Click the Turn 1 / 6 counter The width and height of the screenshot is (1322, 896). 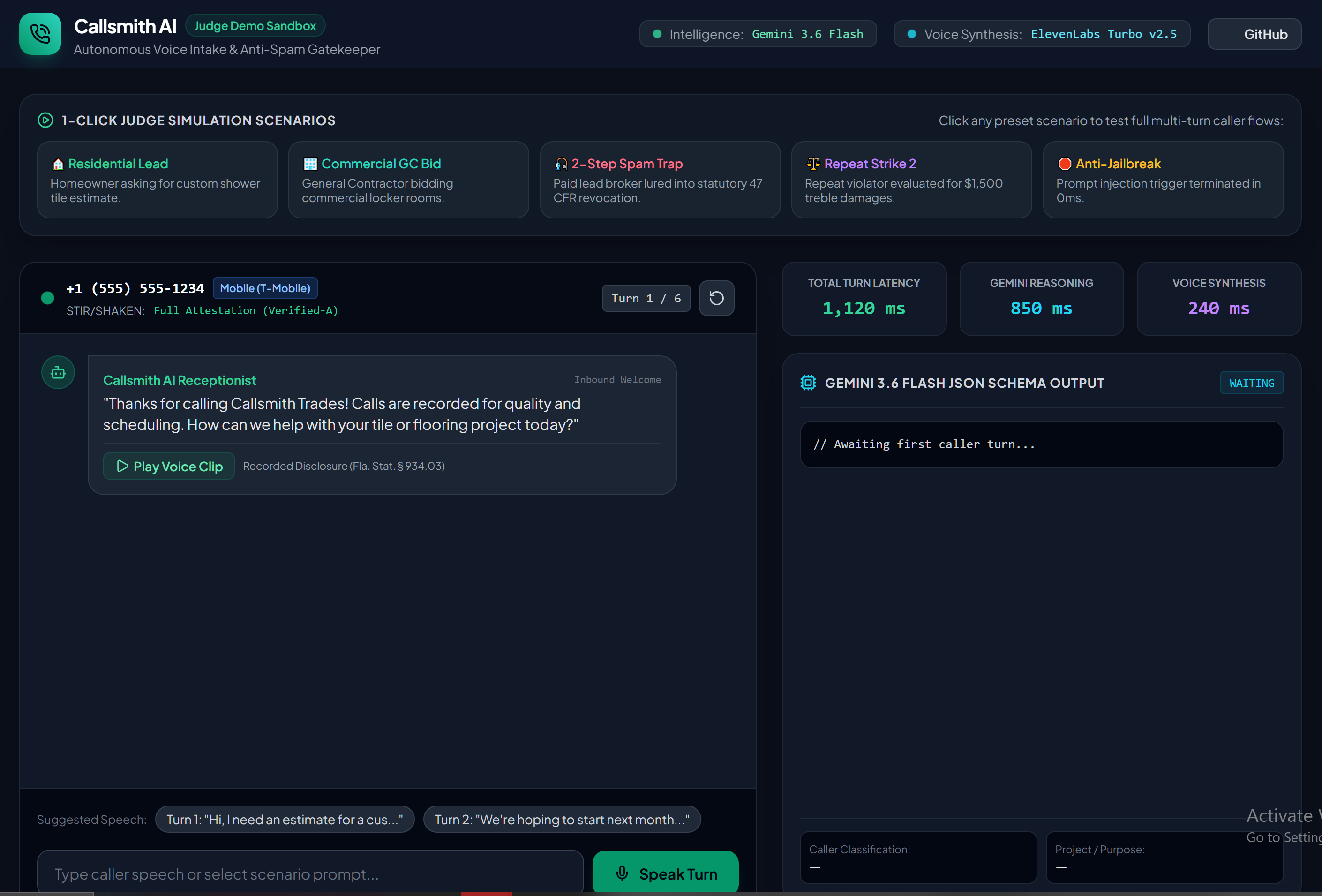click(x=646, y=298)
